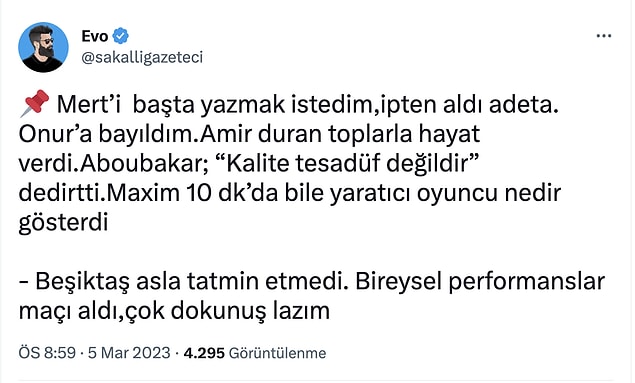
Task: Click the word gösterdi
Action: 63,223
